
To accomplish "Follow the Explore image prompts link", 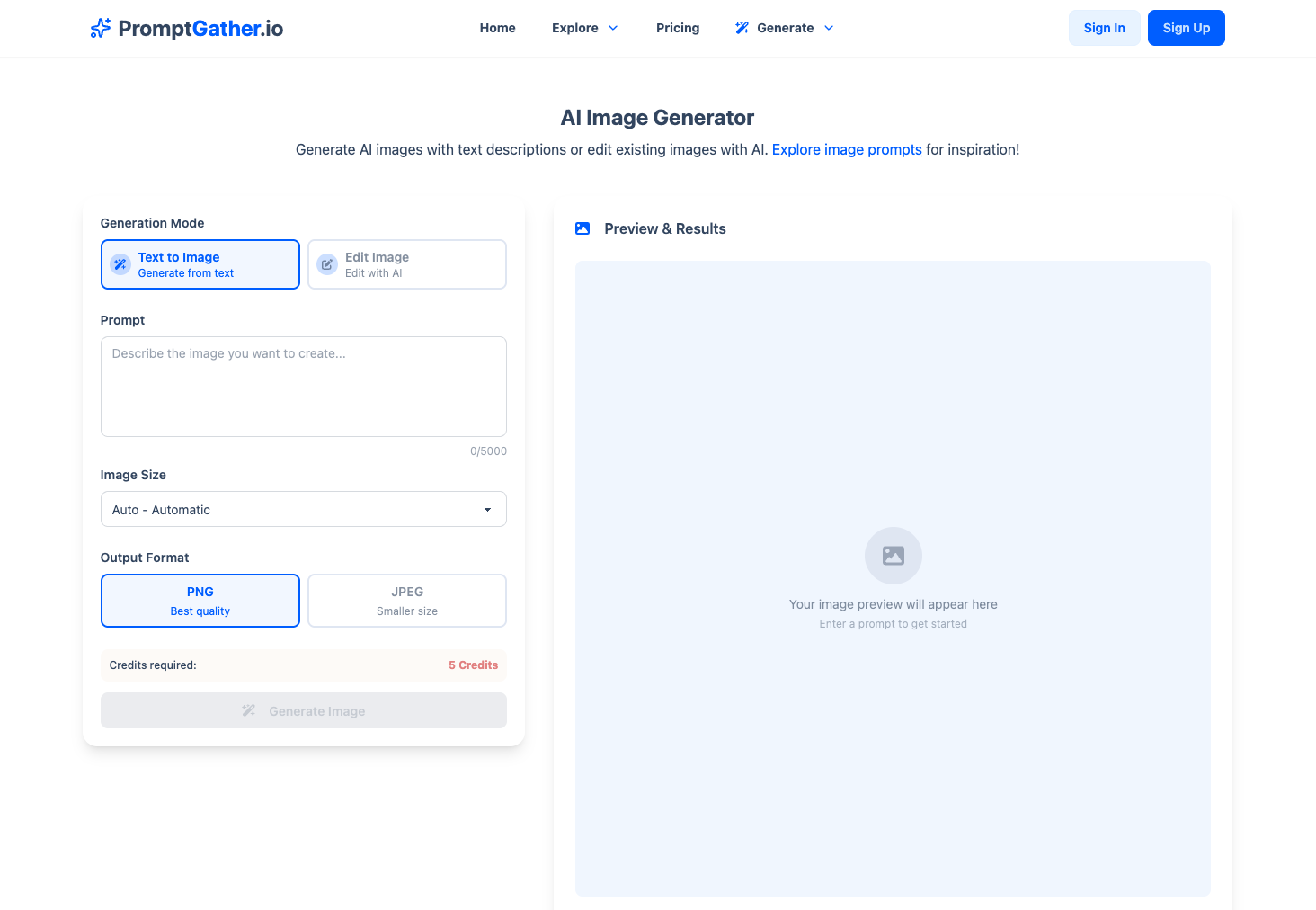I will [846, 149].
